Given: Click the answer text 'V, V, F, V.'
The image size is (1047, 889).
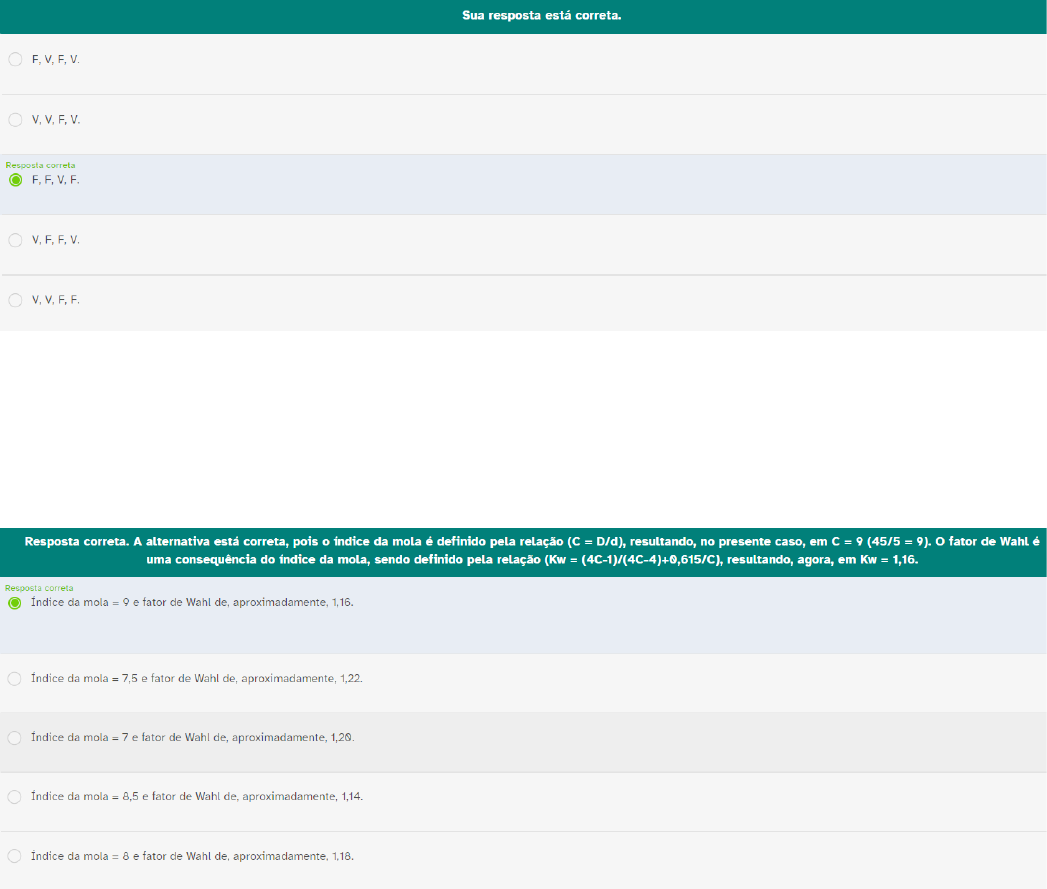Looking at the screenshot, I should tap(56, 120).
